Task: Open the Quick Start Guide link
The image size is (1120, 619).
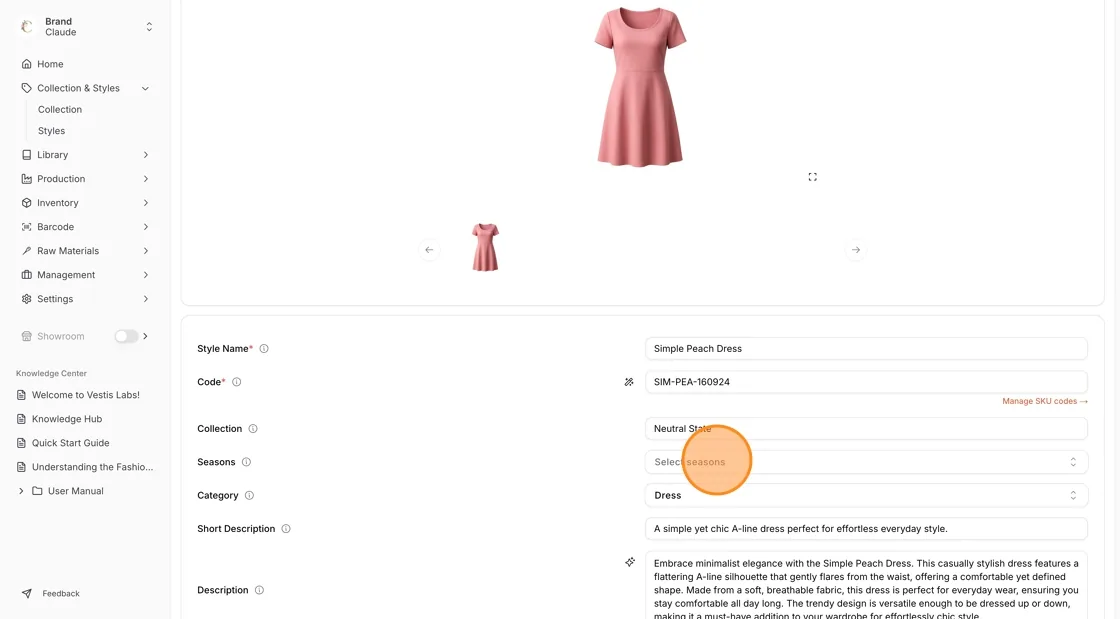Action: click(71, 443)
